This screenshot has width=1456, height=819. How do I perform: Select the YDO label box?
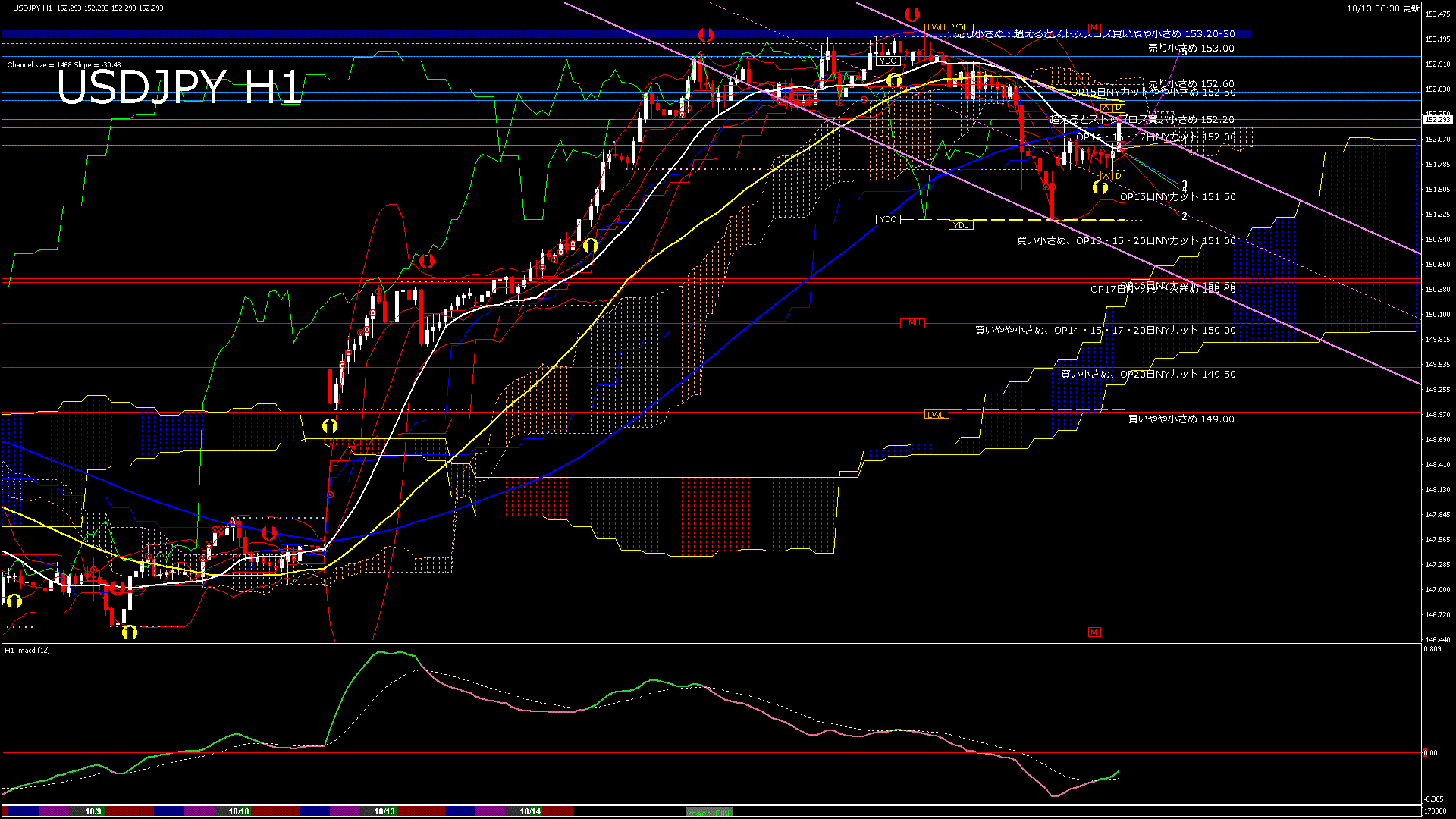[x=888, y=61]
